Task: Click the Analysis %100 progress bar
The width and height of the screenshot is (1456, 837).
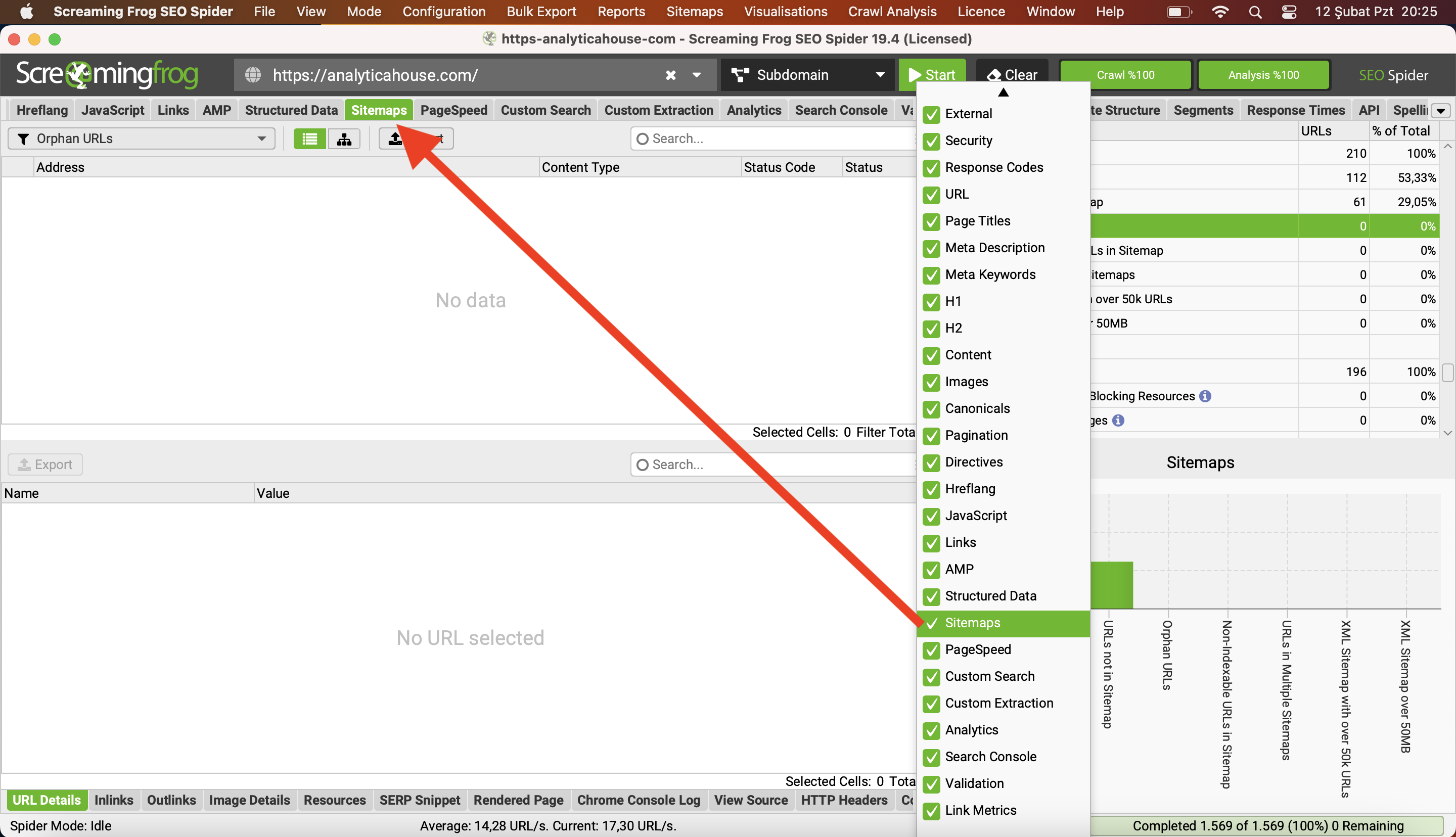Action: pyautogui.click(x=1263, y=75)
